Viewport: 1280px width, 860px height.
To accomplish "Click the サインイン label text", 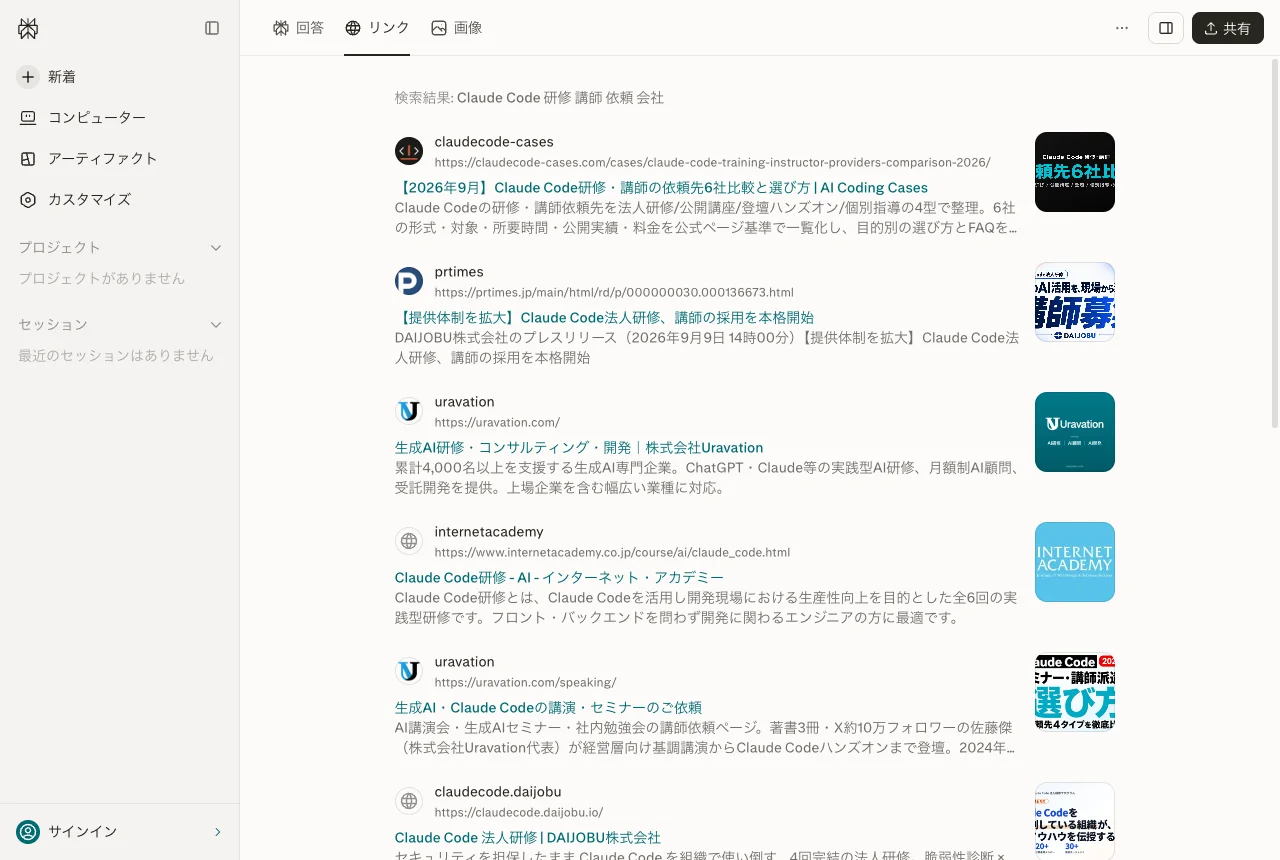I will pos(83,832).
